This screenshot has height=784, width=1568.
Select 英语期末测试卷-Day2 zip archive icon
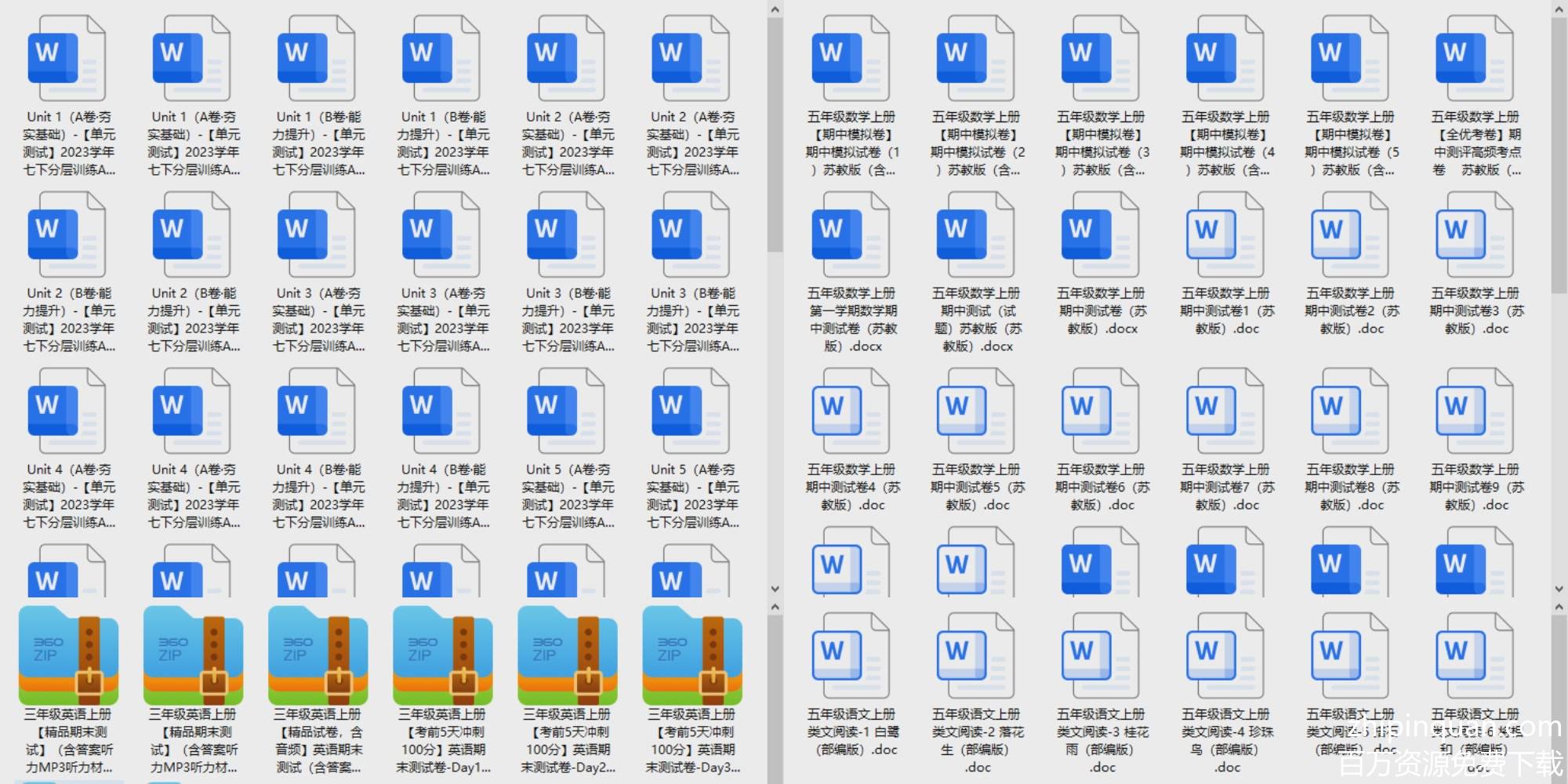568,656
